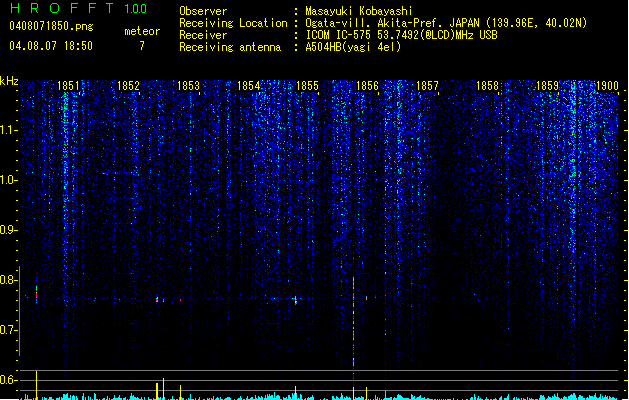Click the meteor label
Image resolution: width=629 pixels, height=400 pixels.
coord(142,31)
